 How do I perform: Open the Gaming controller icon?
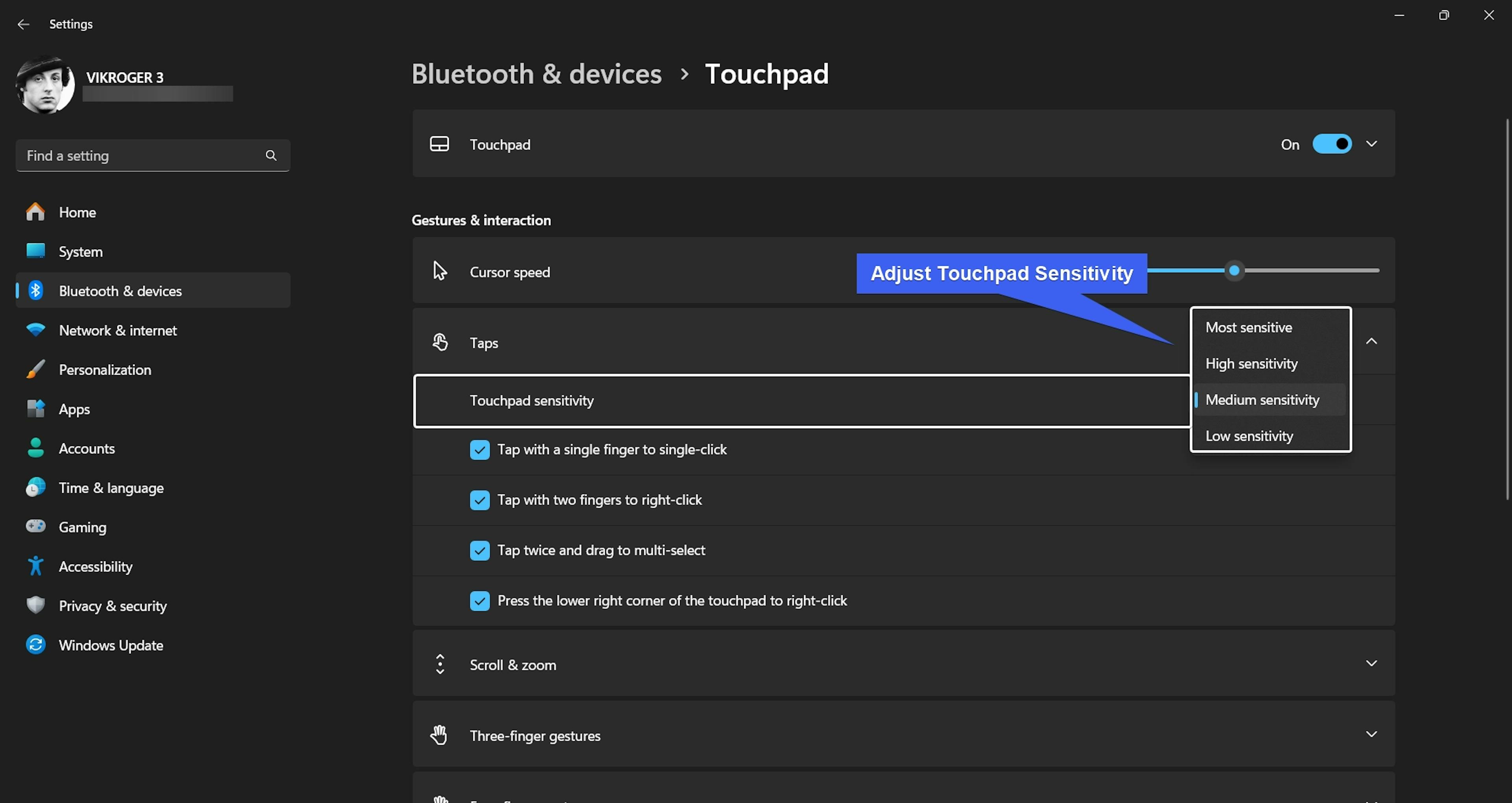[35, 526]
